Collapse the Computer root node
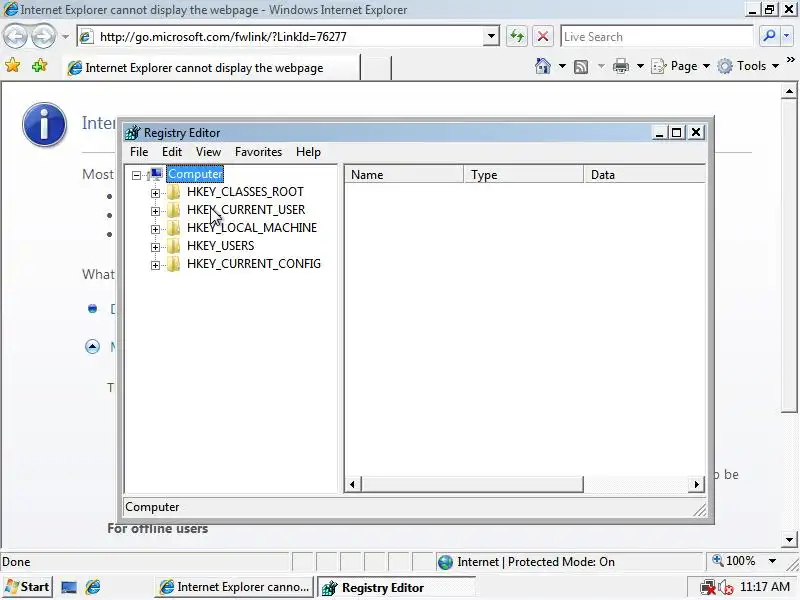800x600 pixels. [136, 176]
